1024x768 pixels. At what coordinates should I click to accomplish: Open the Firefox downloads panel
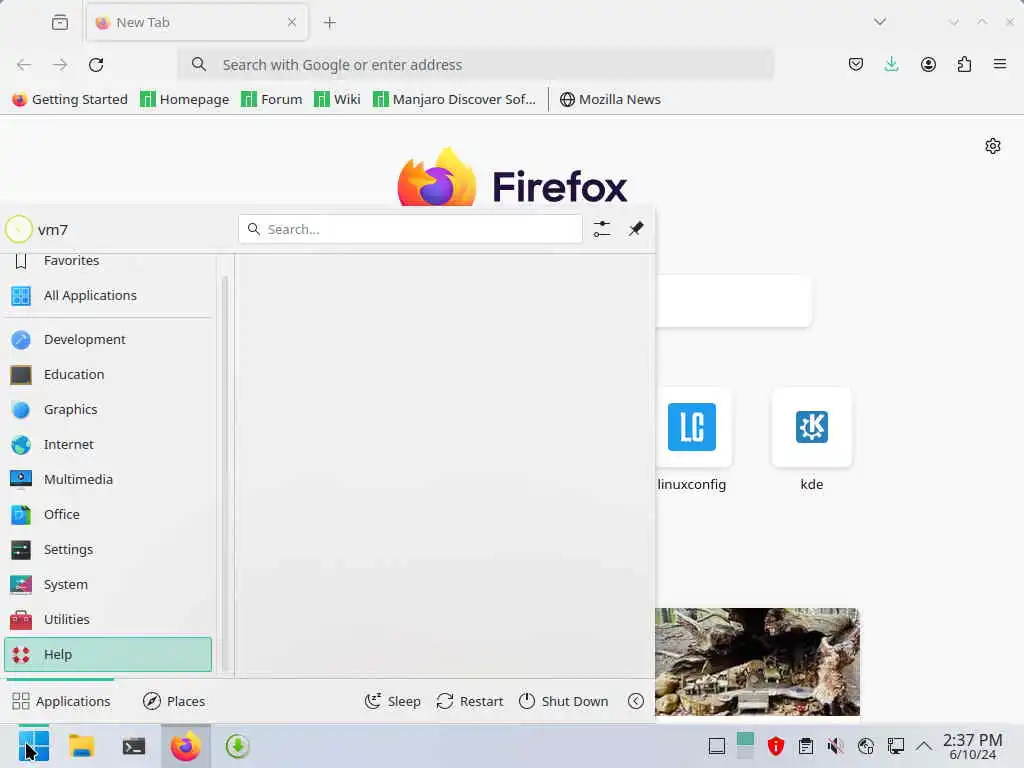click(x=891, y=65)
